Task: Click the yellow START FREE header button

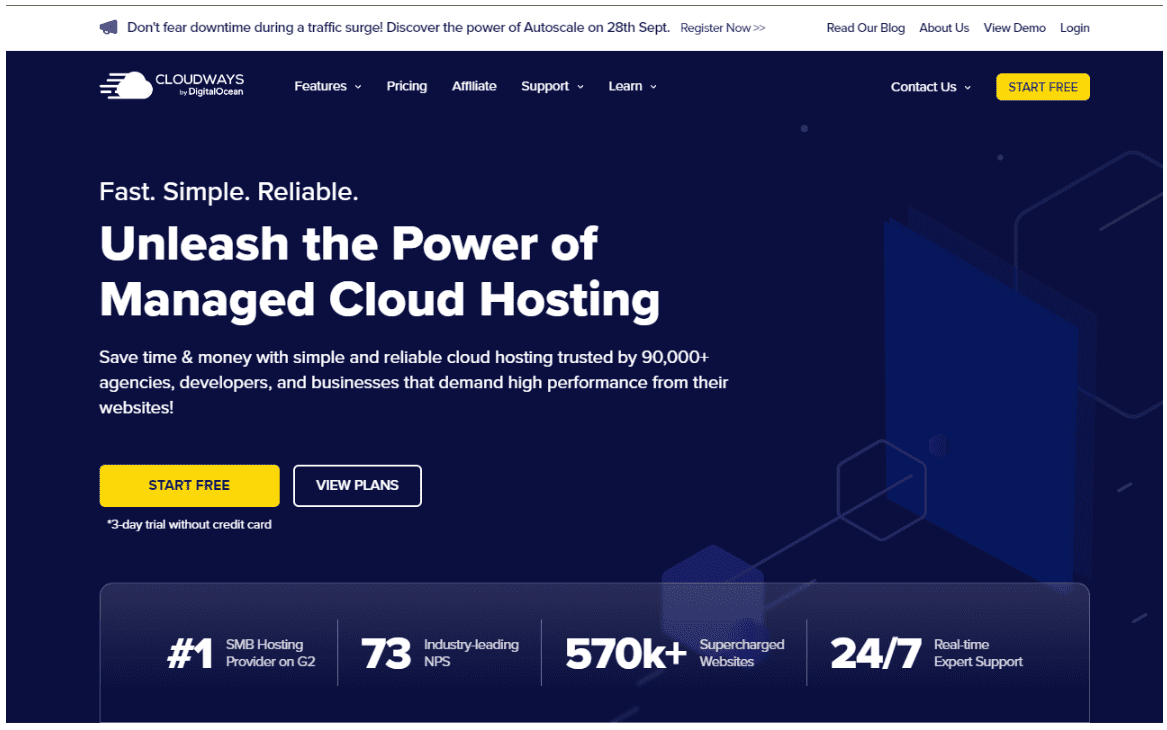Action: (1043, 87)
